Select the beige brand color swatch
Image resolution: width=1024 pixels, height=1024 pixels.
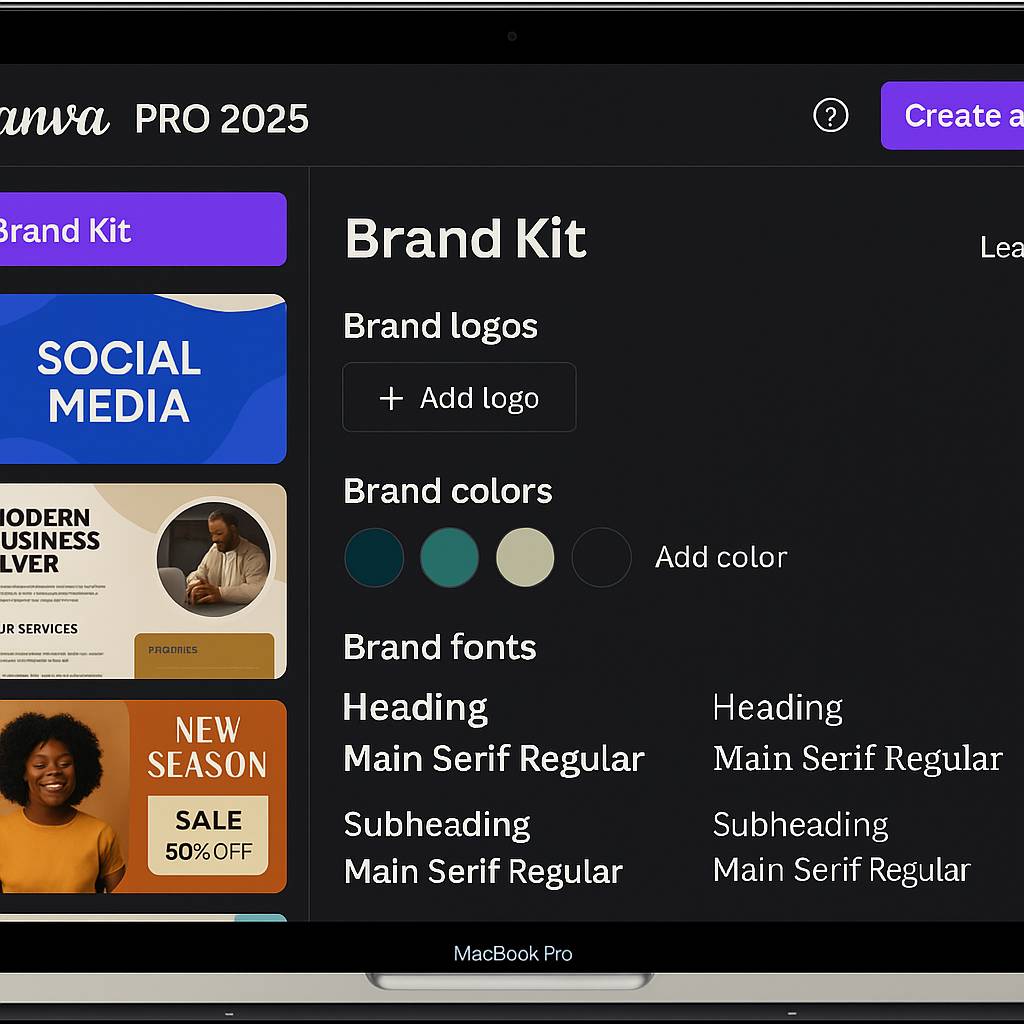(x=525, y=557)
